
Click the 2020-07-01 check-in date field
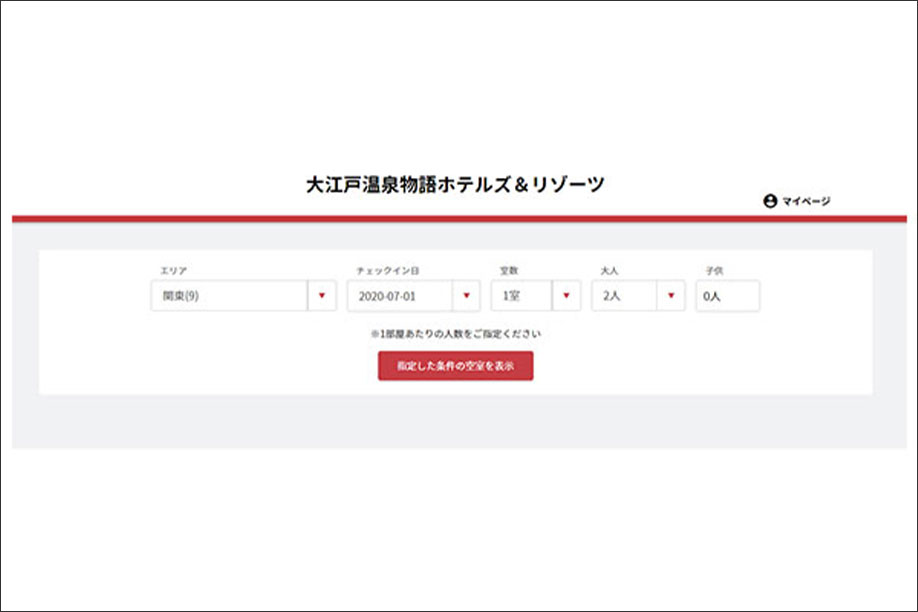tap(400, 296)
